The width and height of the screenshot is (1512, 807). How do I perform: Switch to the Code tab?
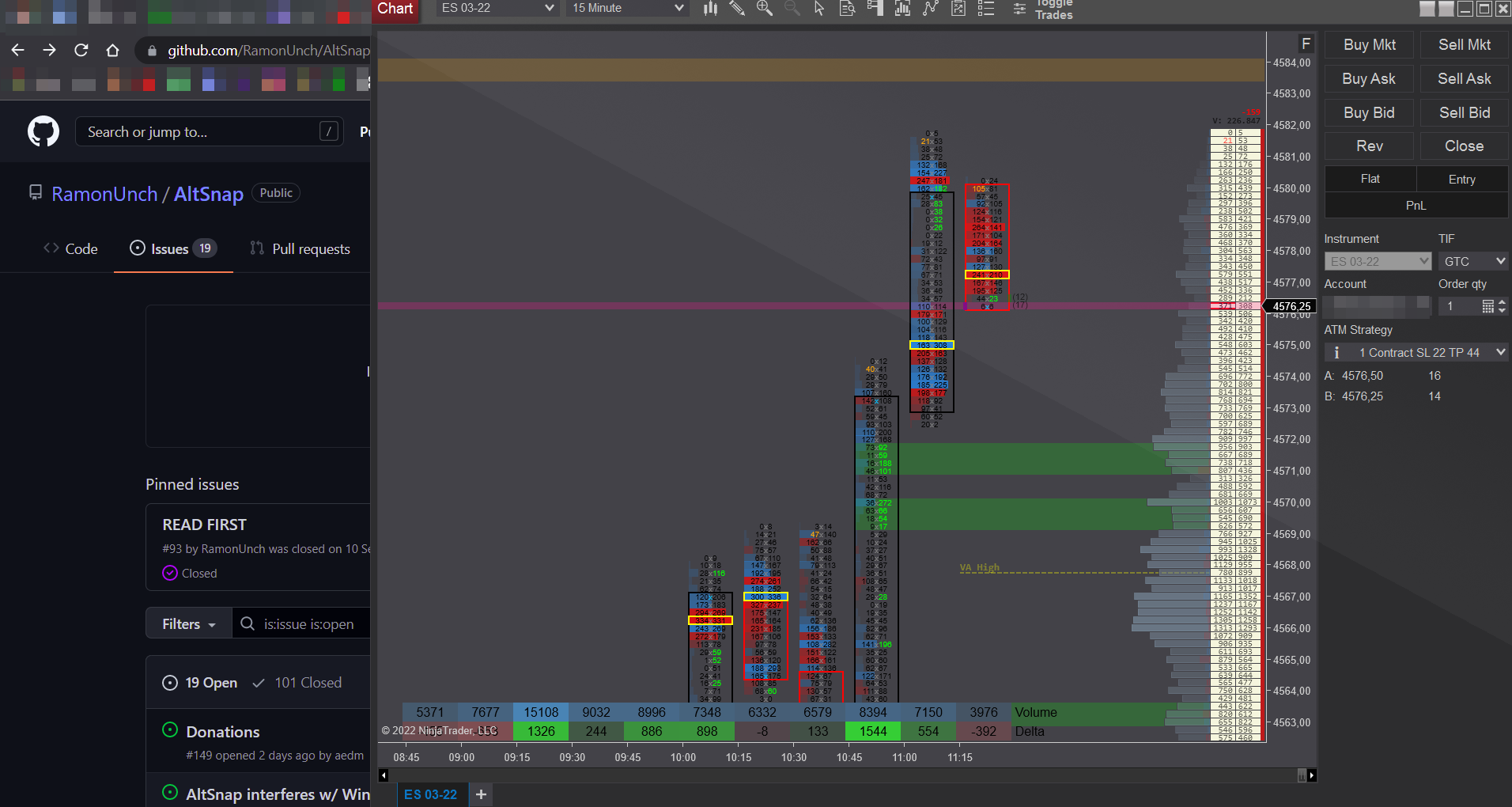pyautogui.click(x=70, y=248)
